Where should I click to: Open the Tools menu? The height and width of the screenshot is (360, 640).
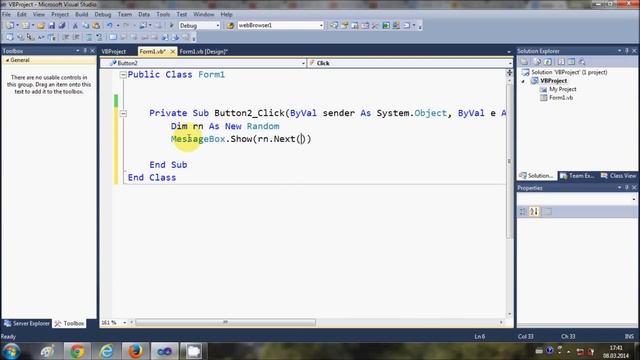(x=163, y=14)
